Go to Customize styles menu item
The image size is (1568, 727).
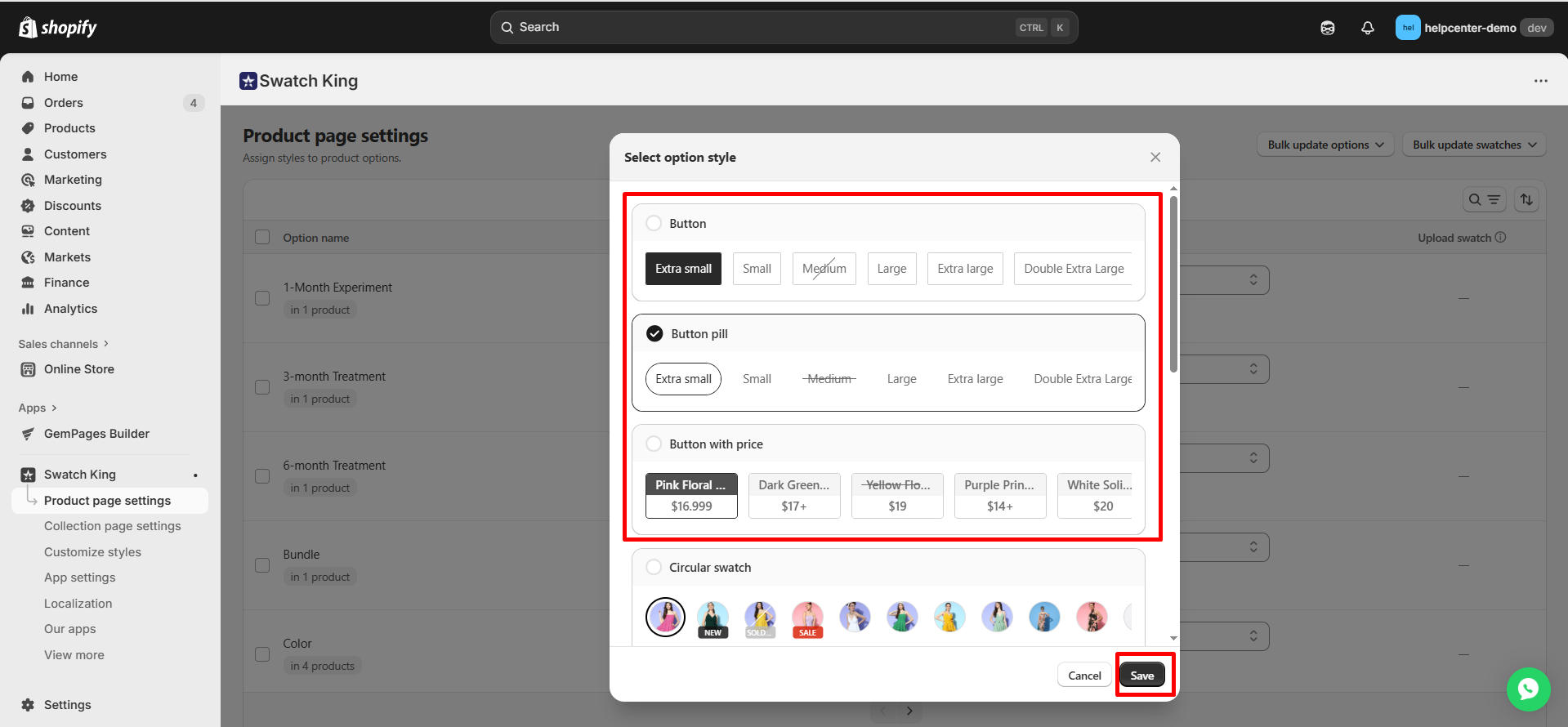coord(92,552)
